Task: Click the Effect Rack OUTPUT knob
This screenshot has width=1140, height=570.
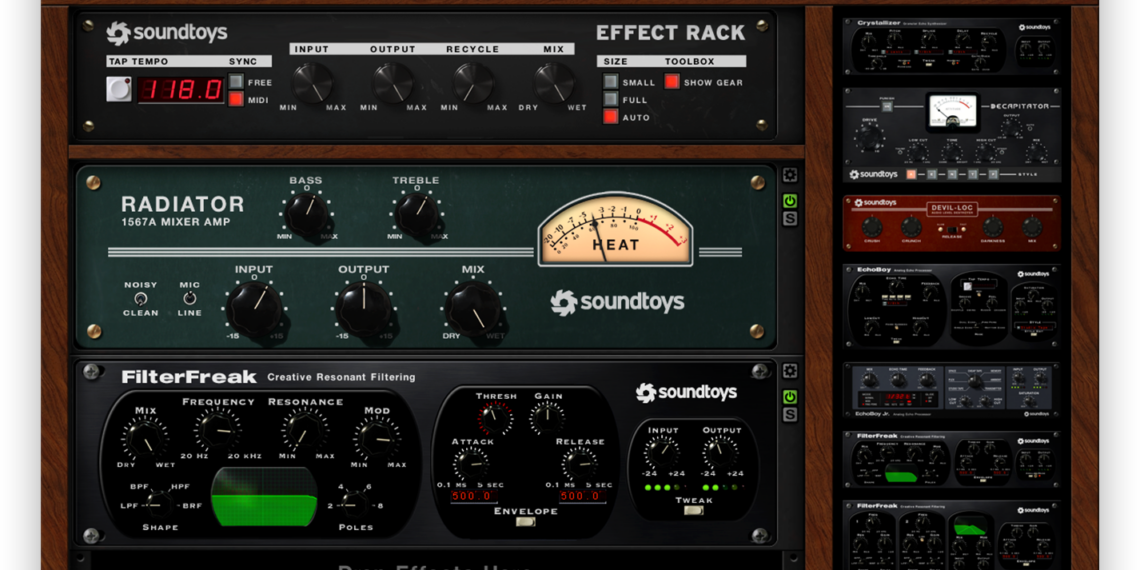Action: coord(393,82)
